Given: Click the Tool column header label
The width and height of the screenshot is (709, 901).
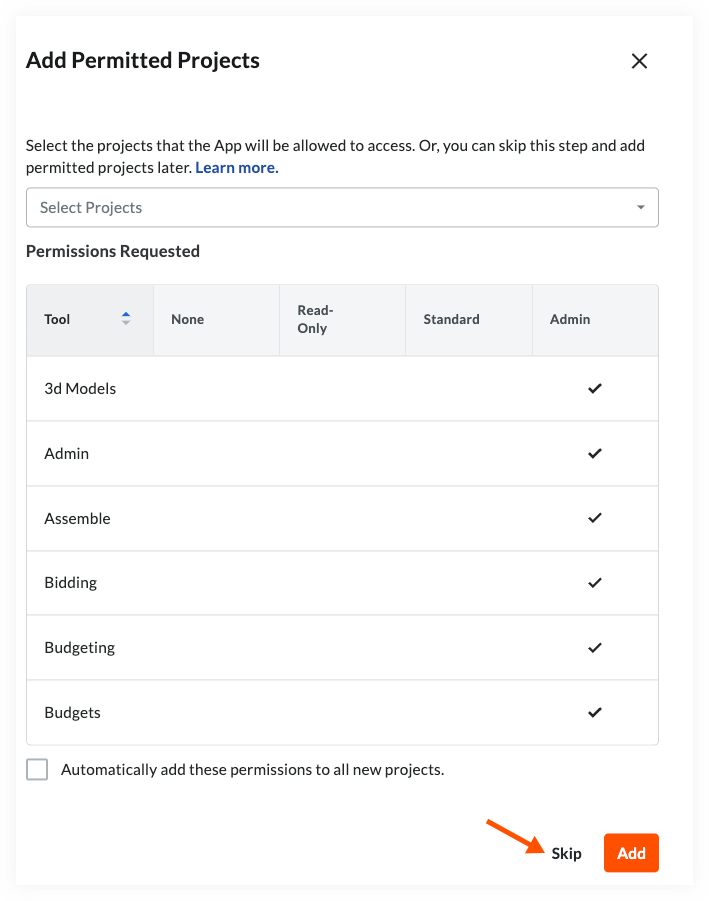Looking at the screenshot, I should point(58,319).
